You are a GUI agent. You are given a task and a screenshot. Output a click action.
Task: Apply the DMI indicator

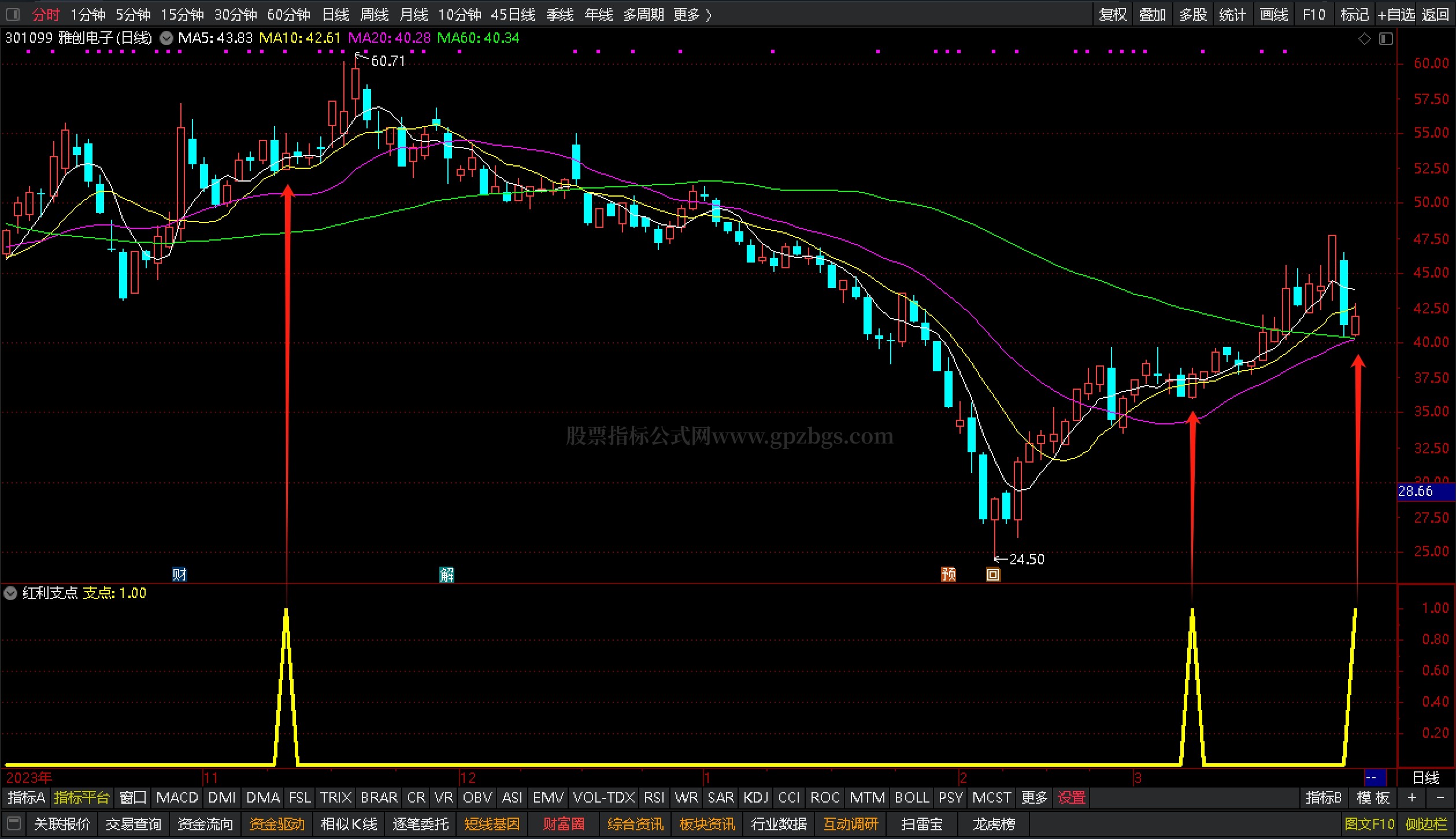pyautogui.click(x=222, y=798)
